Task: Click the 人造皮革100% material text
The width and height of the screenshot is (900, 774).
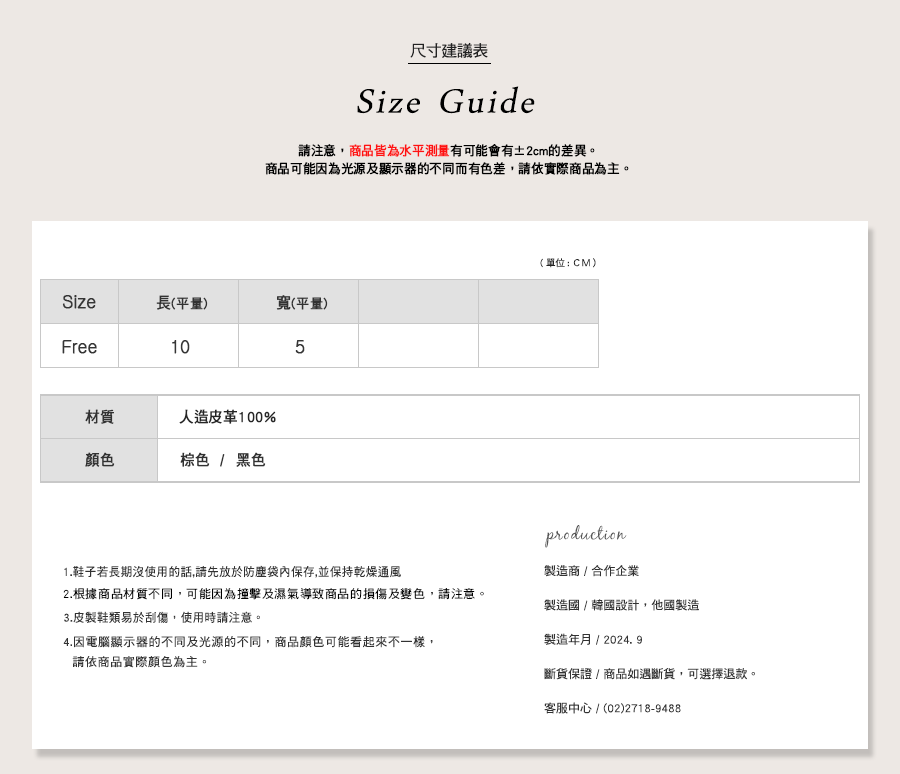Action: click(x=228, y=417)
